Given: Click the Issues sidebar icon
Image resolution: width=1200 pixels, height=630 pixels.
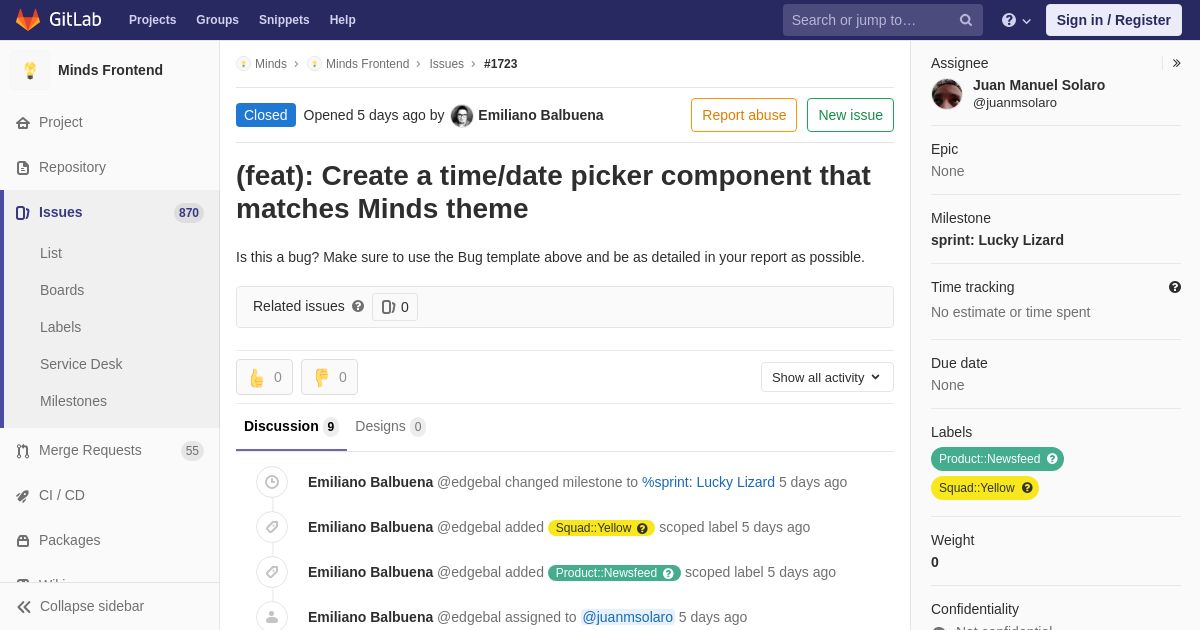Looking at the screenshot, I should [x=23, y=212].
